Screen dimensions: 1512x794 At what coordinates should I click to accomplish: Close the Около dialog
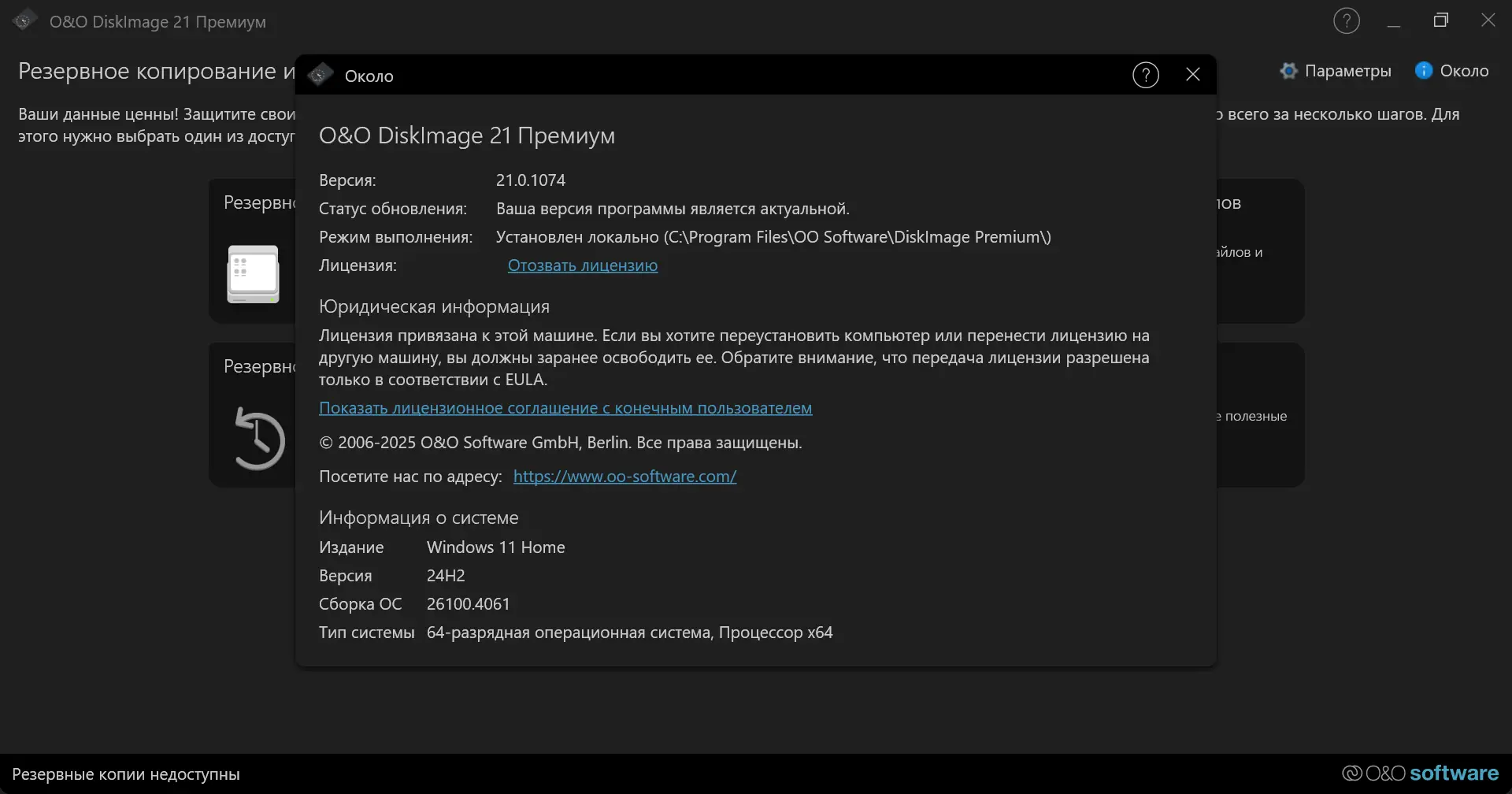point(1193,75)
